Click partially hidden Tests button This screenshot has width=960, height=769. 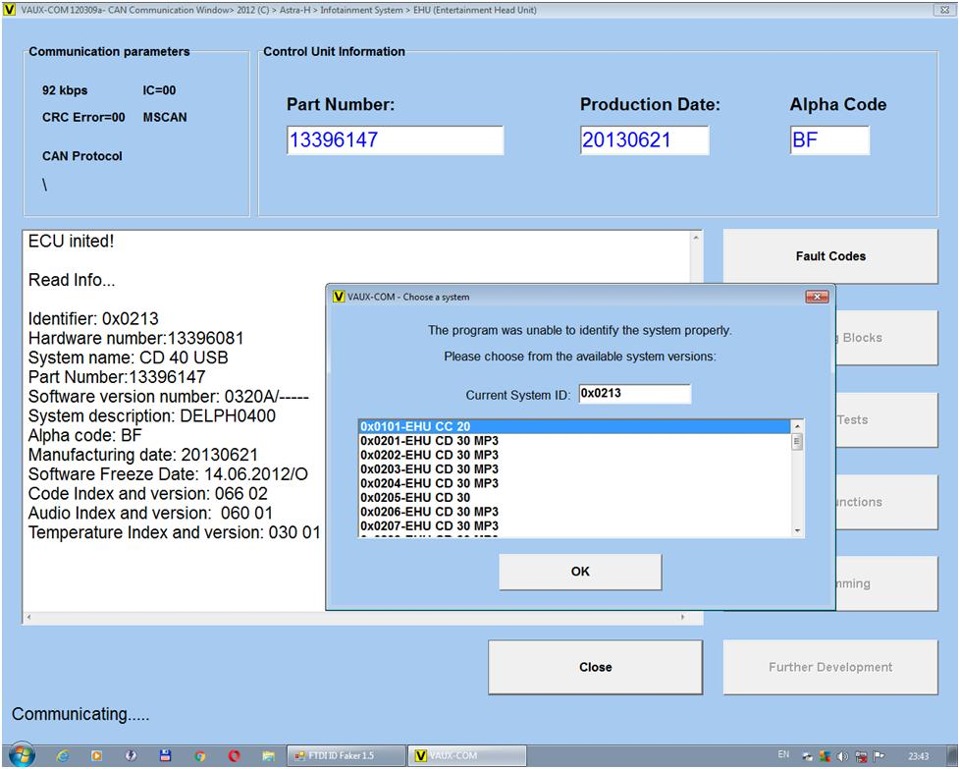coord(887,420)
